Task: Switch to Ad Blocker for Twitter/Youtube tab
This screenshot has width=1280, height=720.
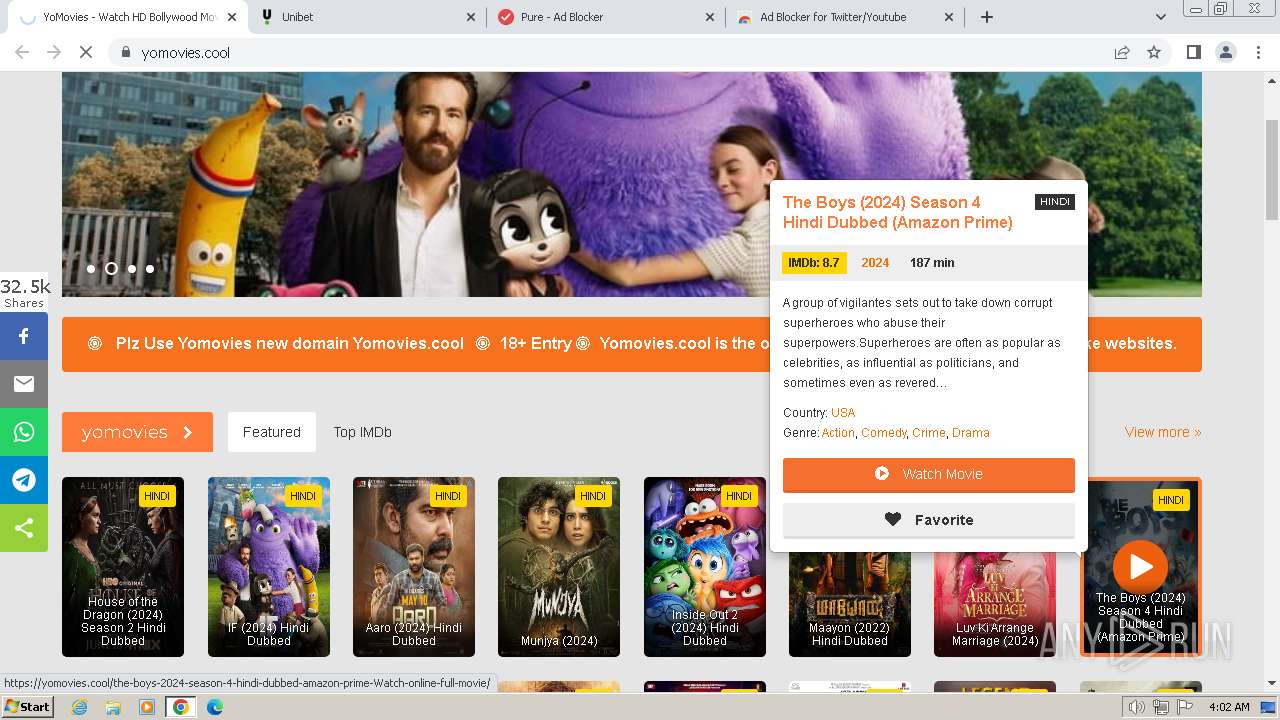Action: pos(845,17)
